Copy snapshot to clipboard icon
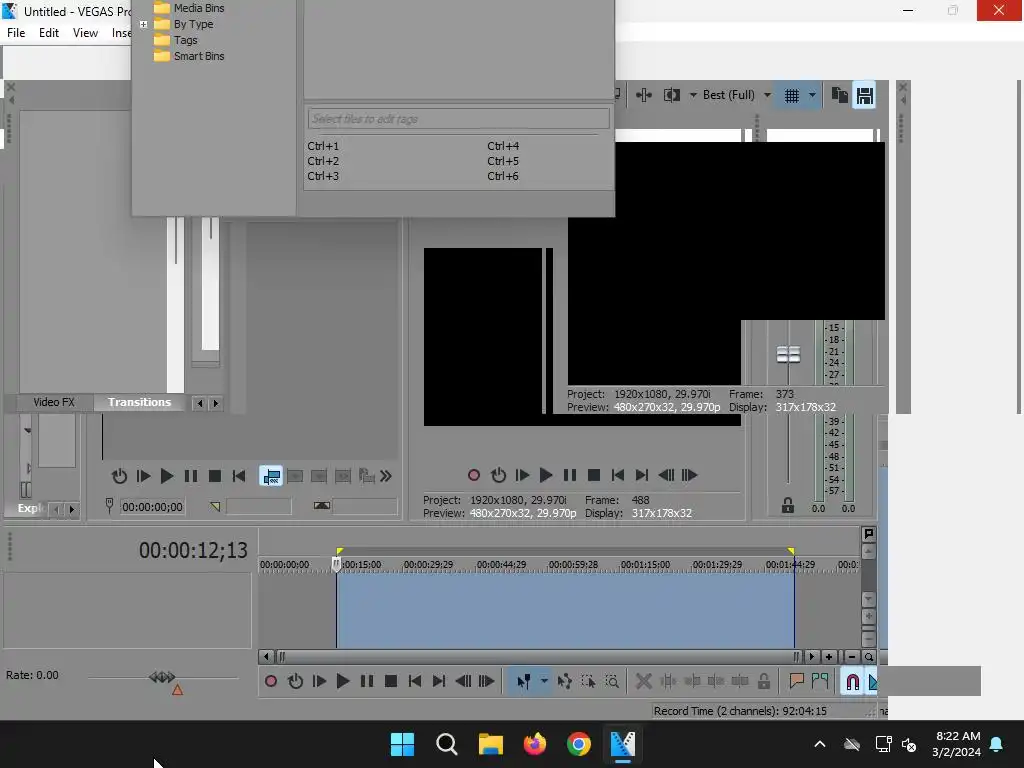Screen dimensions: 1024x768 click(x=839, y=95)
